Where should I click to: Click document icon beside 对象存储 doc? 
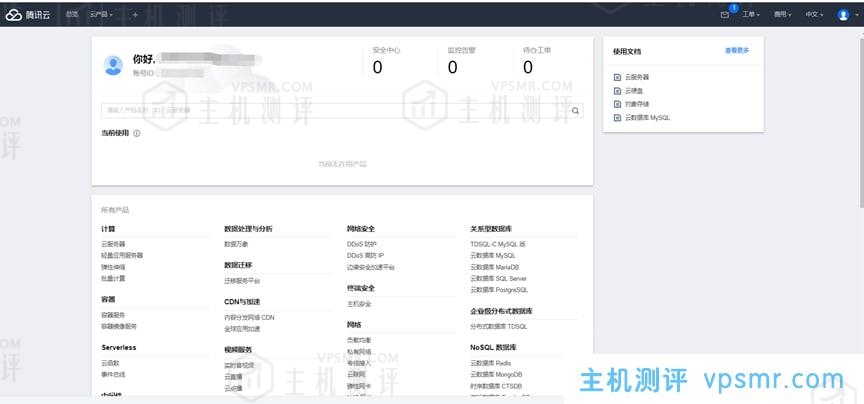pos(617,104)
